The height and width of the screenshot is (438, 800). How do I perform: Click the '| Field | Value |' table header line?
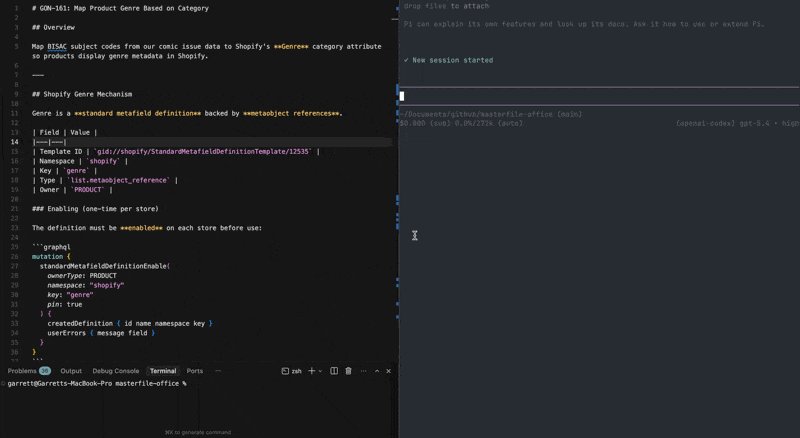click(x=64, y=133)
